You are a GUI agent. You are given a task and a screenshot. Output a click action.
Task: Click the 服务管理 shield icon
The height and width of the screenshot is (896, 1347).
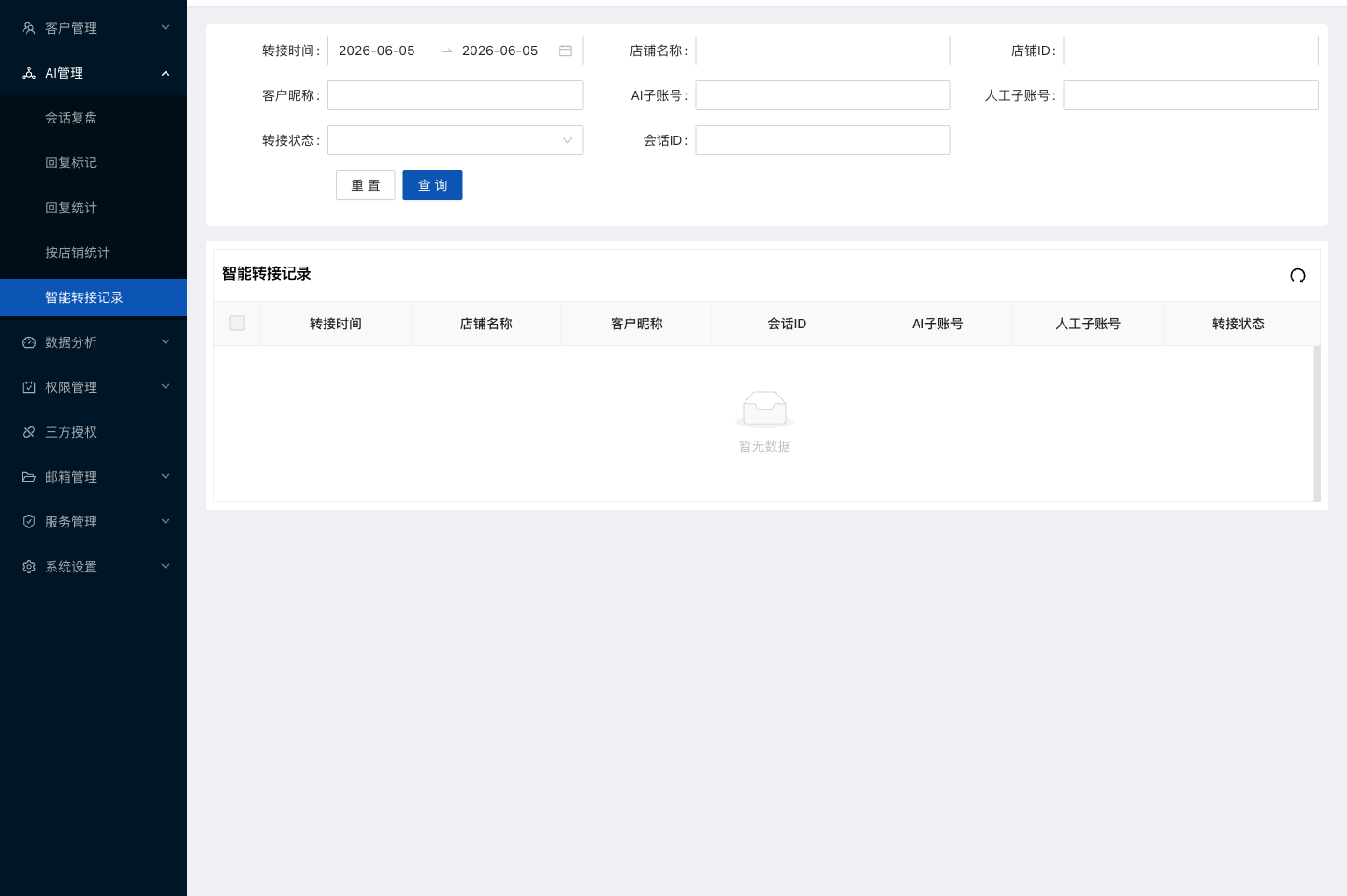pyautogui.click(x=29, y=522)
